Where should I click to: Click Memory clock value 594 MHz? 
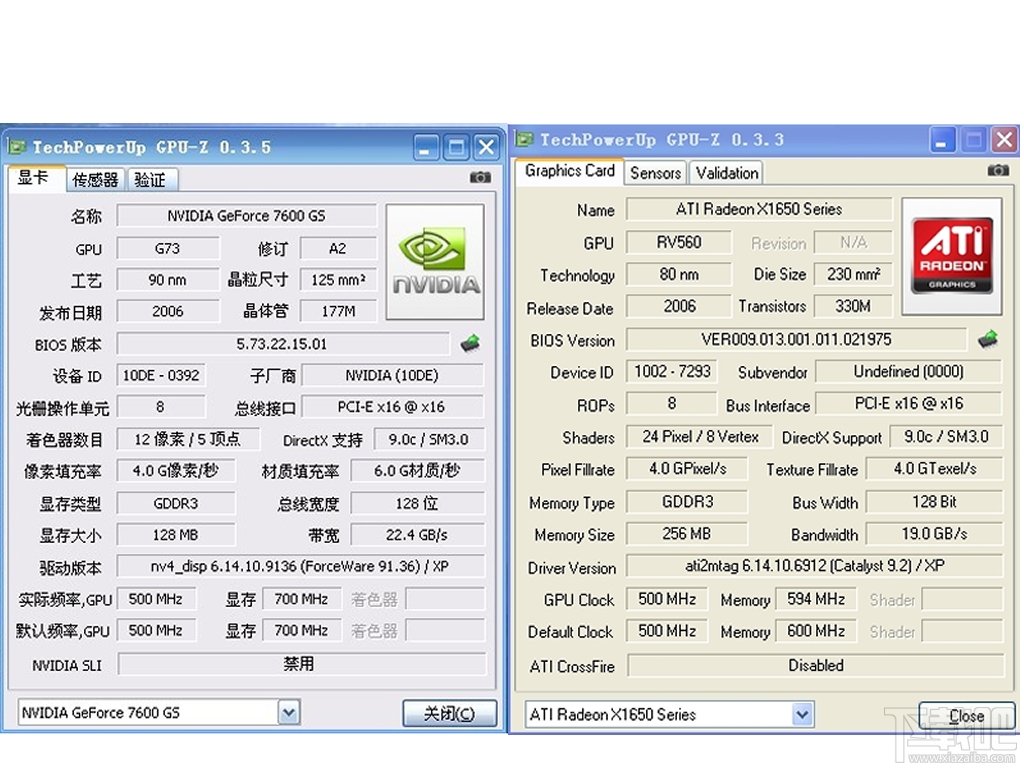(816, 599)
